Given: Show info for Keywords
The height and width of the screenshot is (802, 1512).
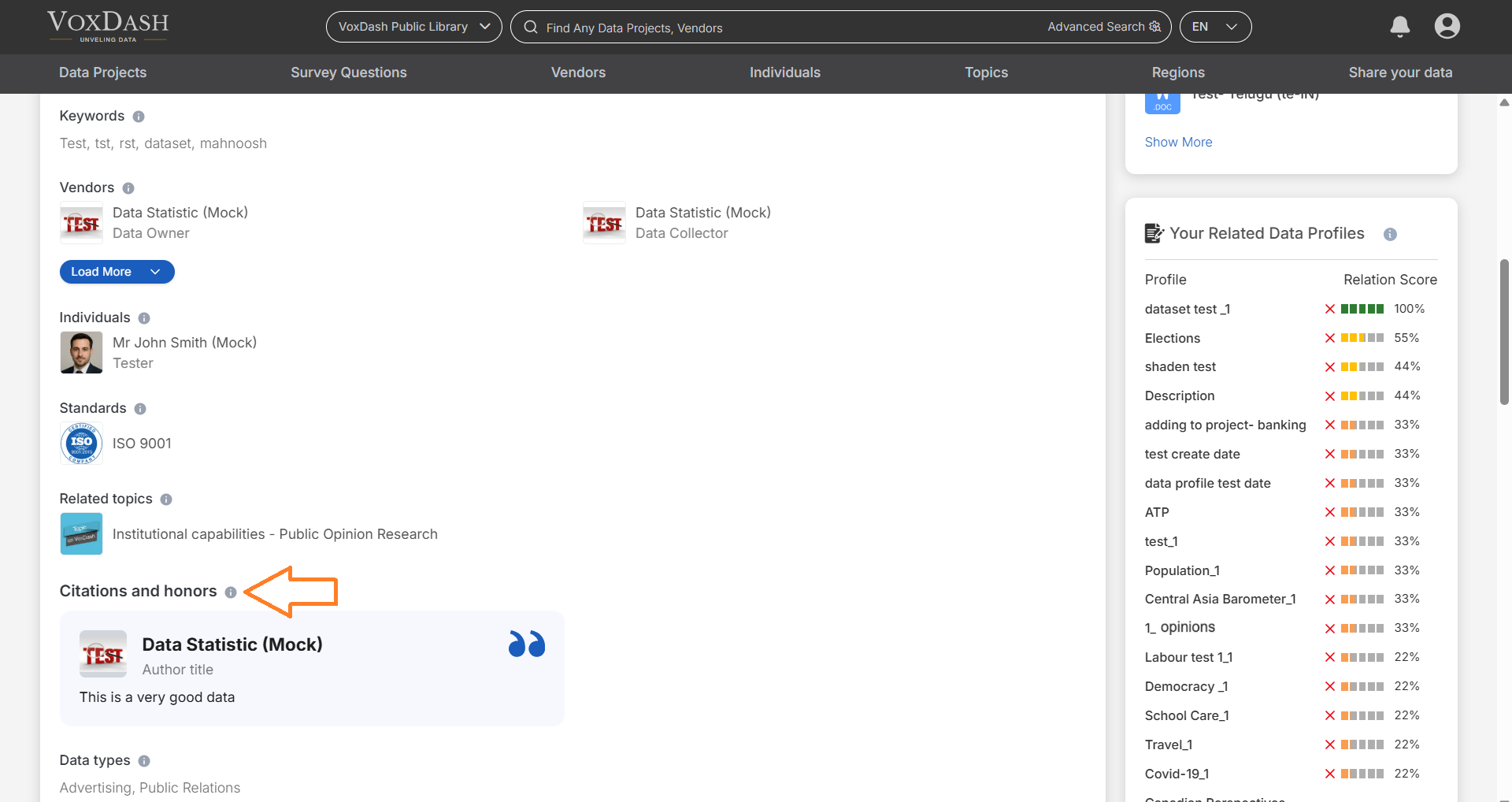Looking at the screenshot, I should point(139,117).
